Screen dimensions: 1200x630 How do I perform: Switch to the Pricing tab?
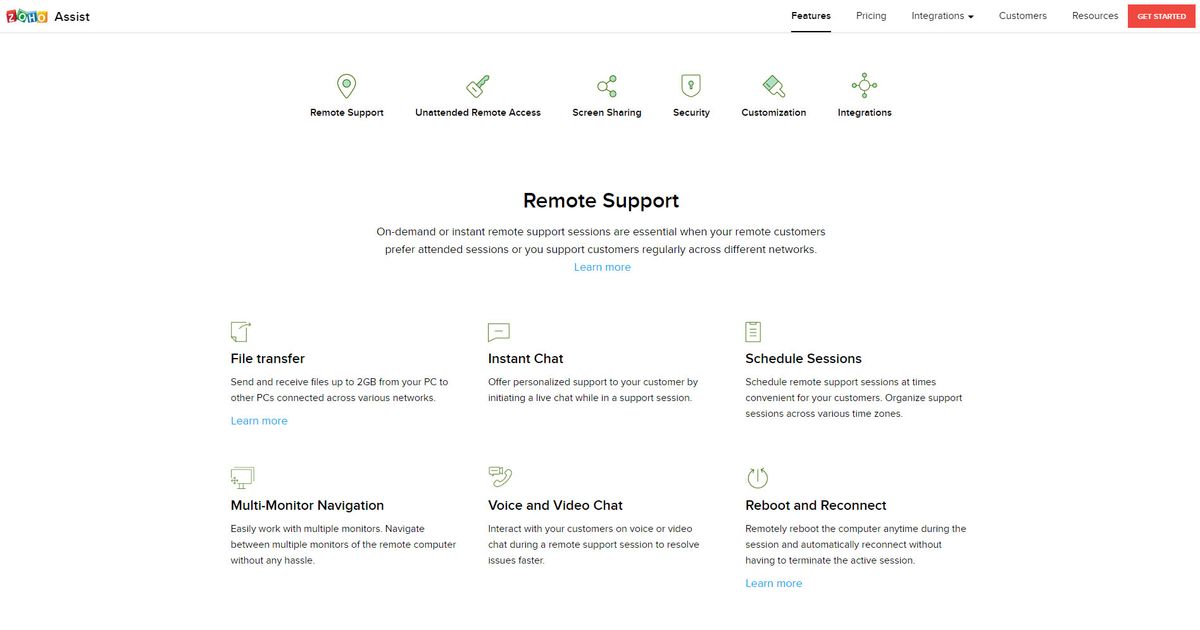point(870,15)
